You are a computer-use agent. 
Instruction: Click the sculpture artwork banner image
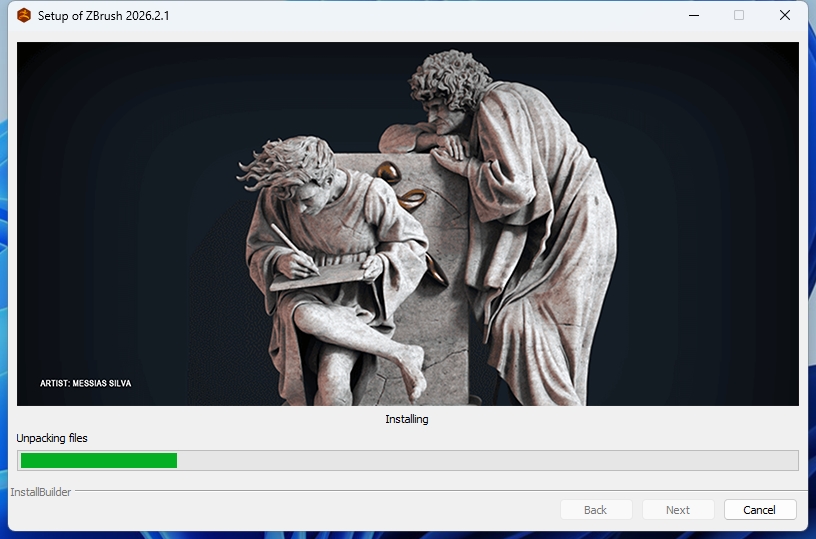407,224
